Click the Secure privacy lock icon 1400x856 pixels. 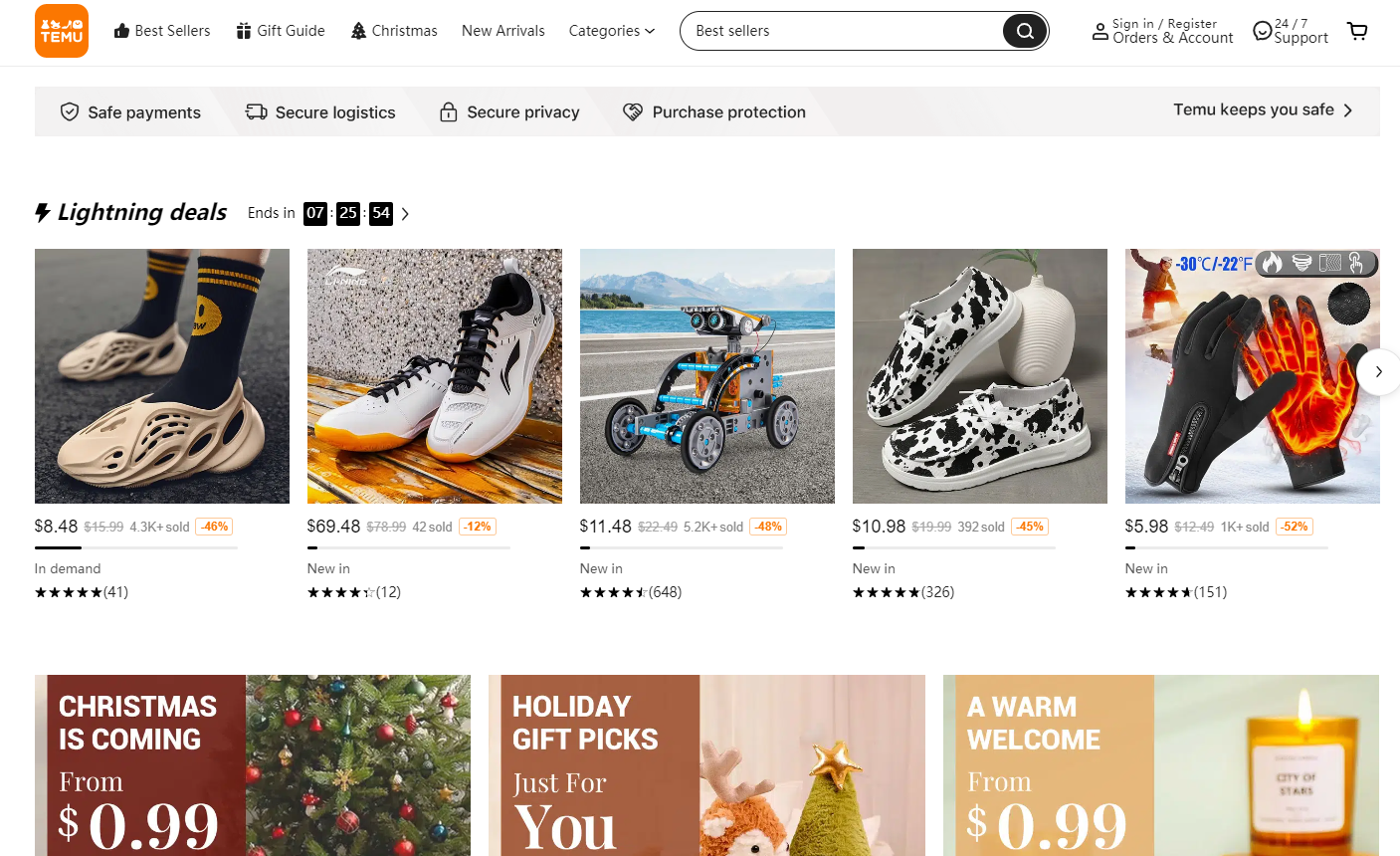coord(449,112)
